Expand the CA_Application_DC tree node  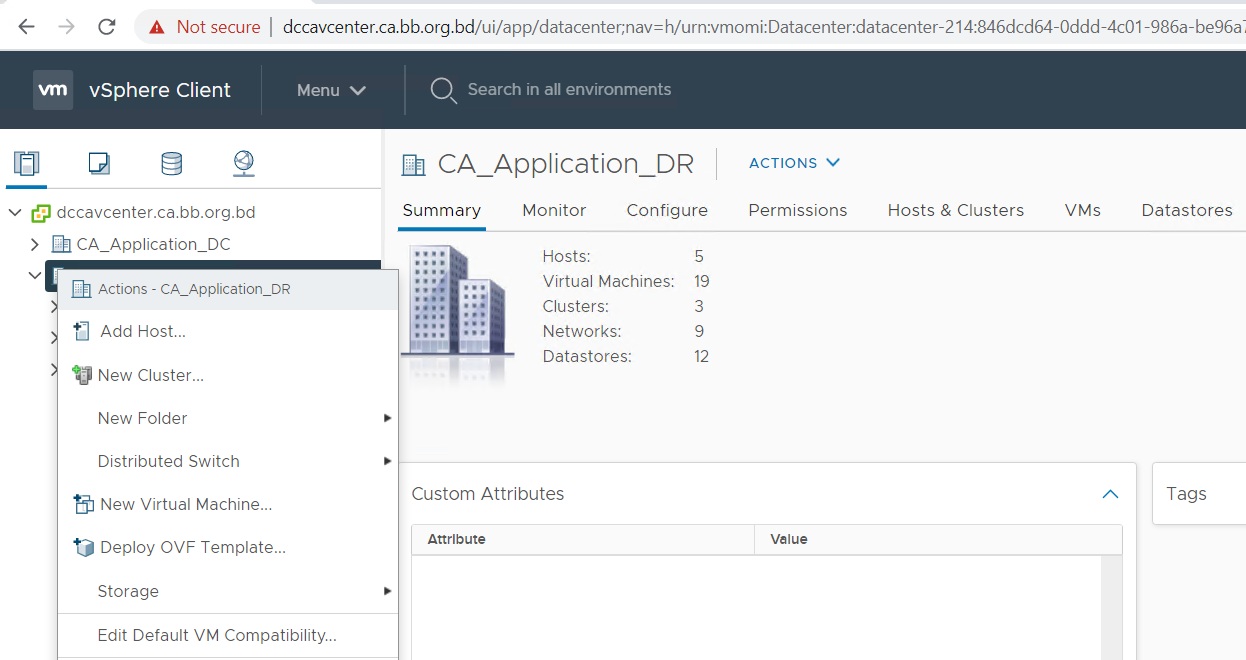[x=35, y=244]
